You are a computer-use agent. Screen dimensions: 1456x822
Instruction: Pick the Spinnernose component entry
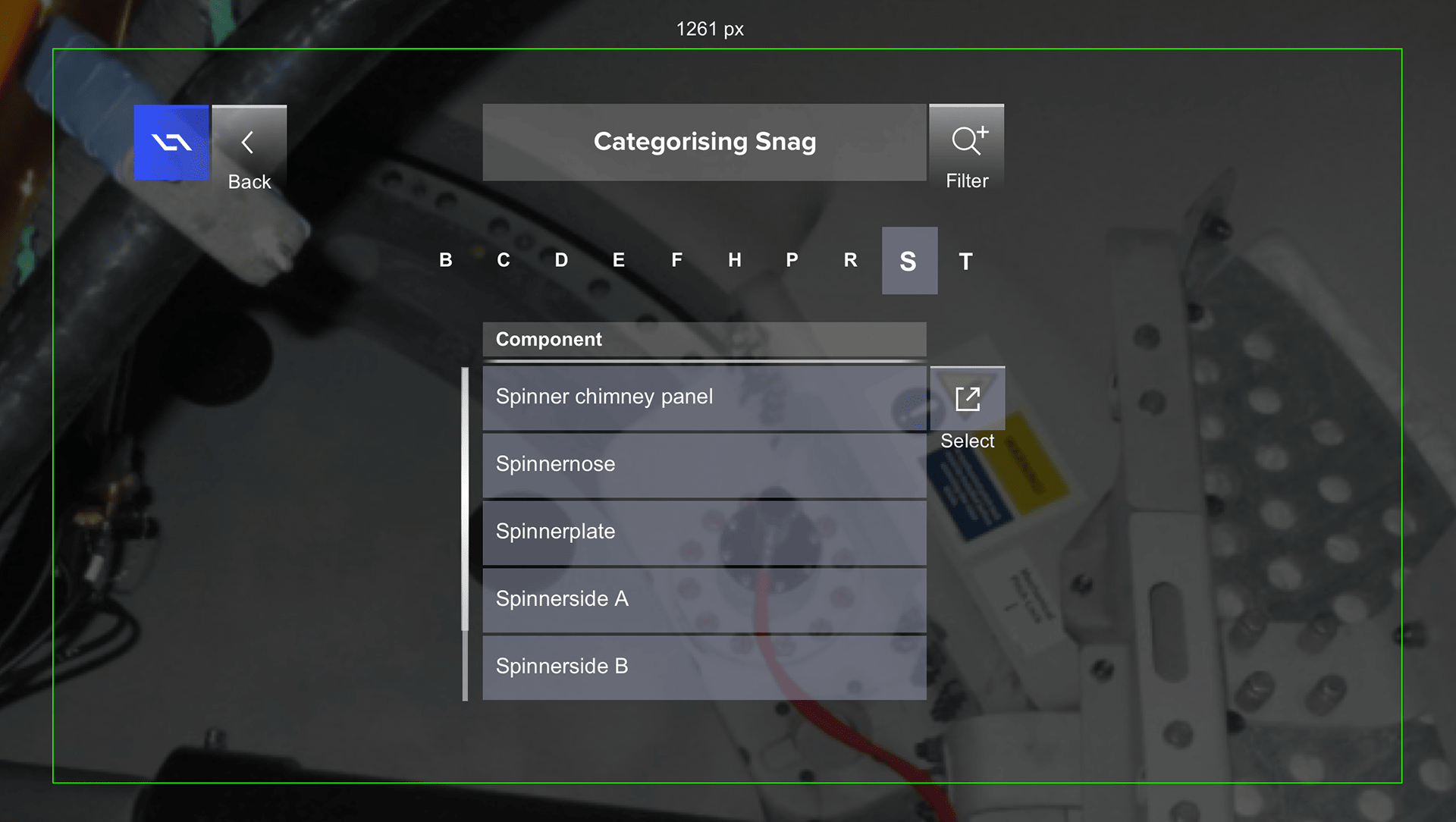704,465
